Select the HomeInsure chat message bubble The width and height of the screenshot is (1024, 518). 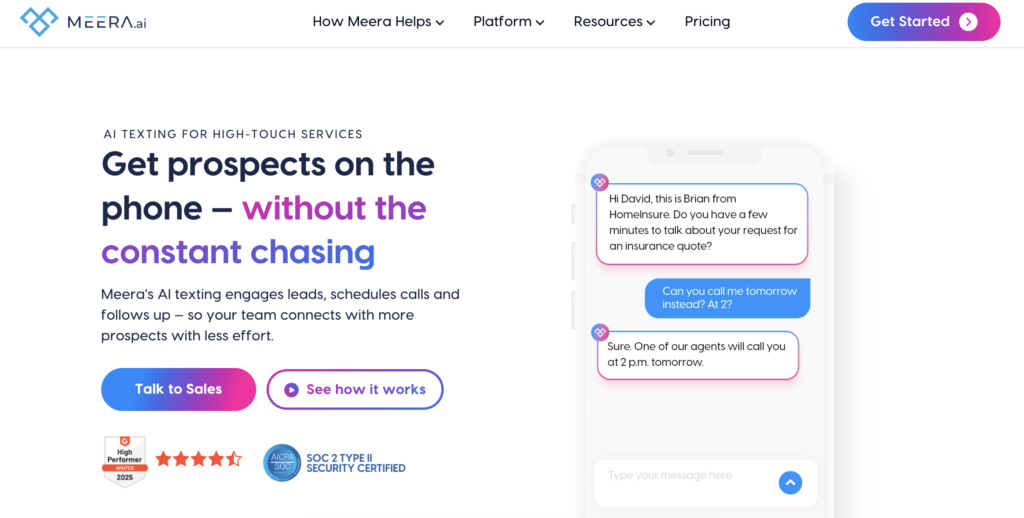(x=702, y=224)
